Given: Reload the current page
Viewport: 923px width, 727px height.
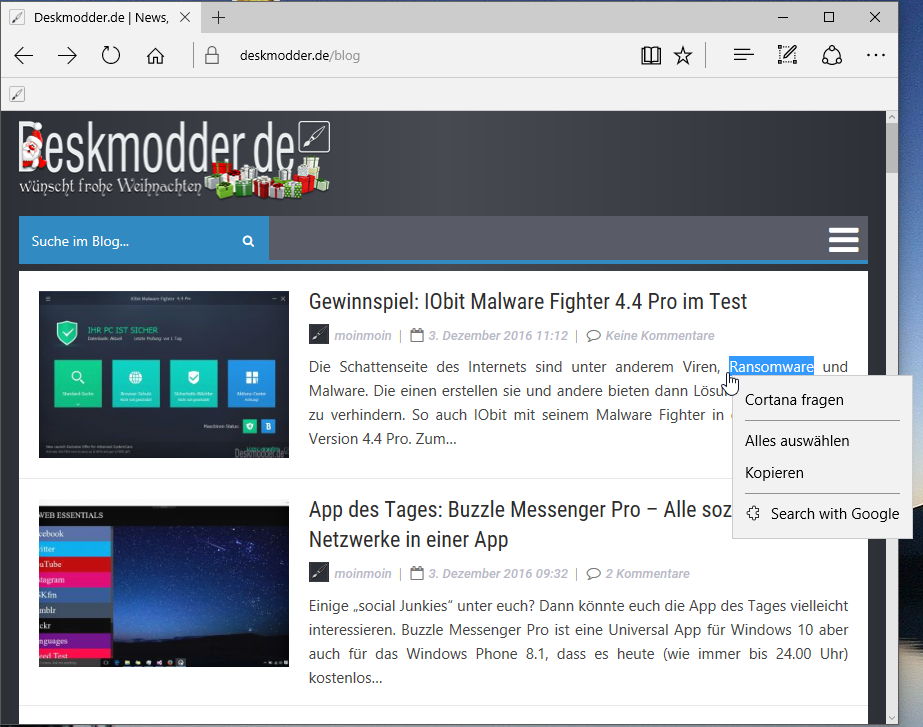Looking at the screenshot, I should (111, 55).
